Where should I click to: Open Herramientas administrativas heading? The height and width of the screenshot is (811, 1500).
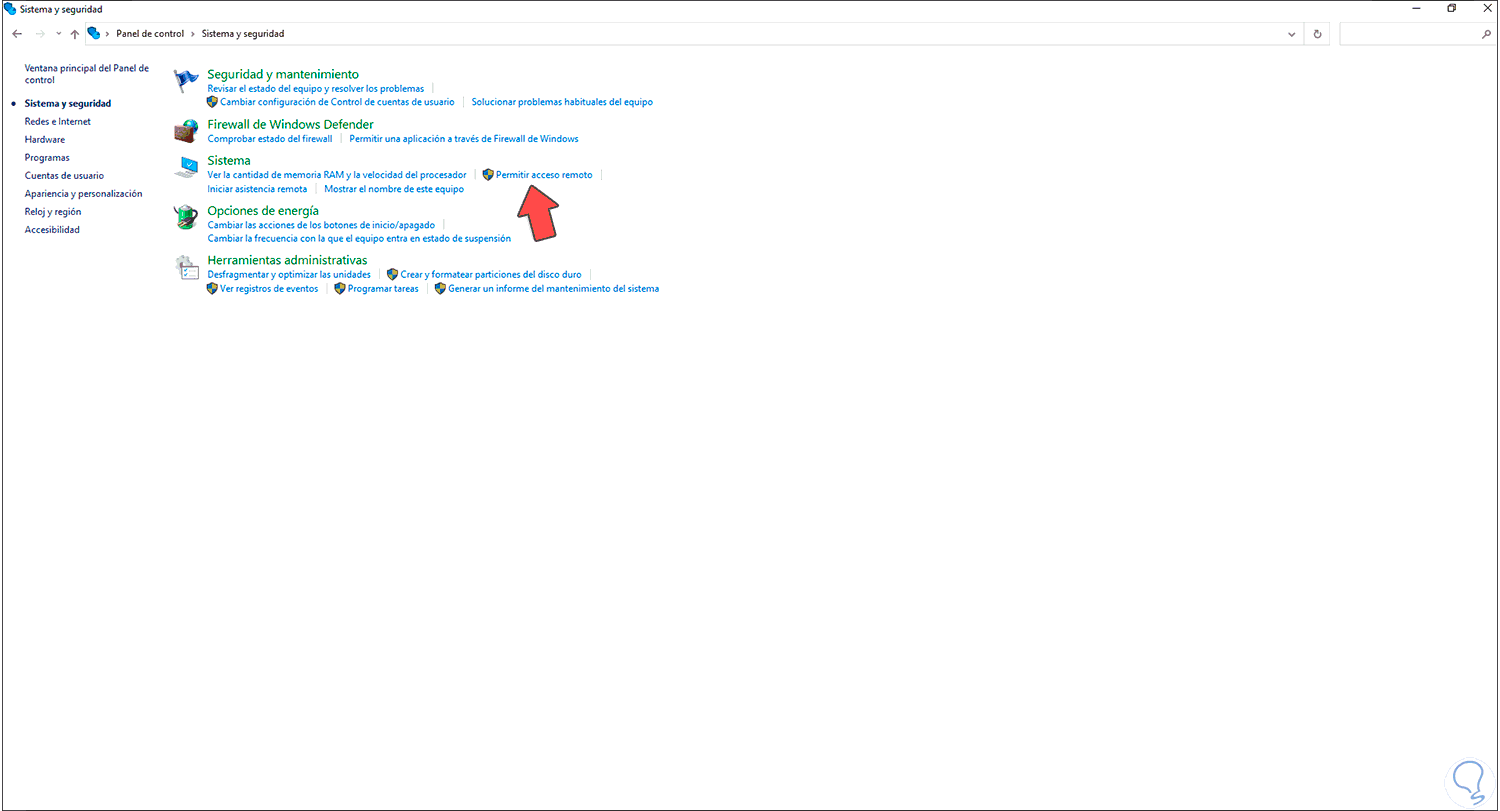point(287,260)
